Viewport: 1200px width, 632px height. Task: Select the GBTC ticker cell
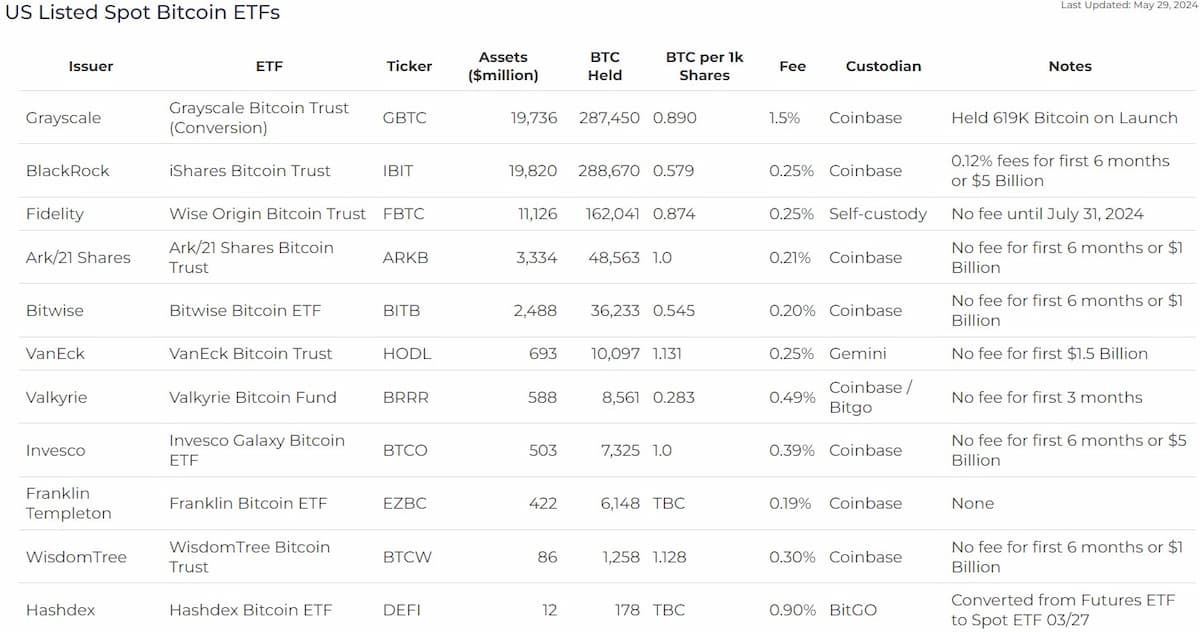pos(404,117)
